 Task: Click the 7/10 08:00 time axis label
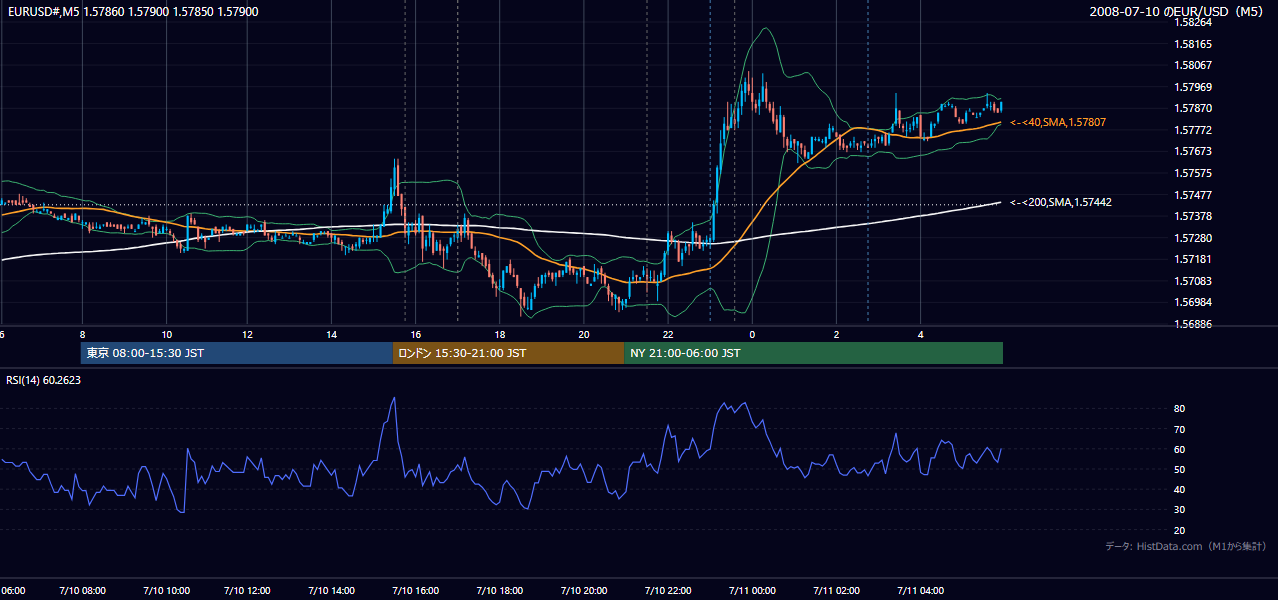pyautogui.click(x=82, y=590)
